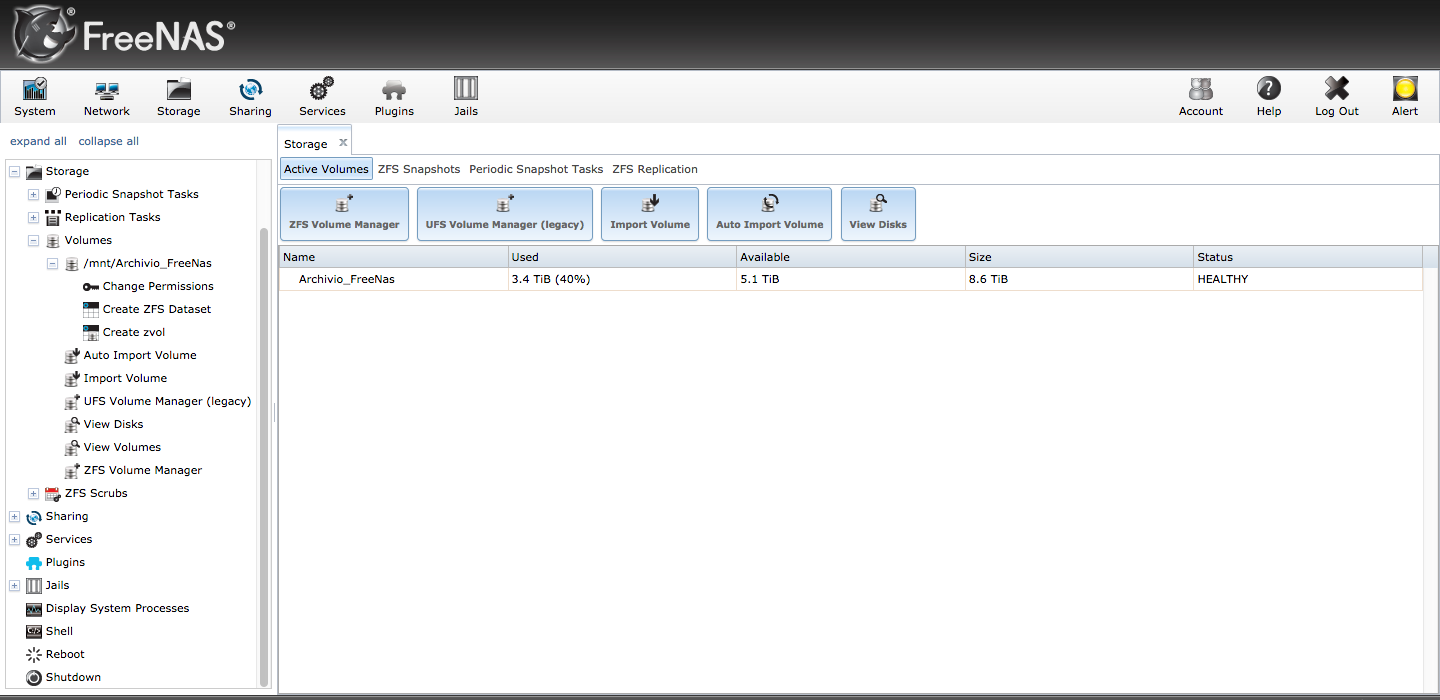Open UFS Volume Manager (legacy) in tree
The image size is (1440, 700).
(x=167, y=401)
